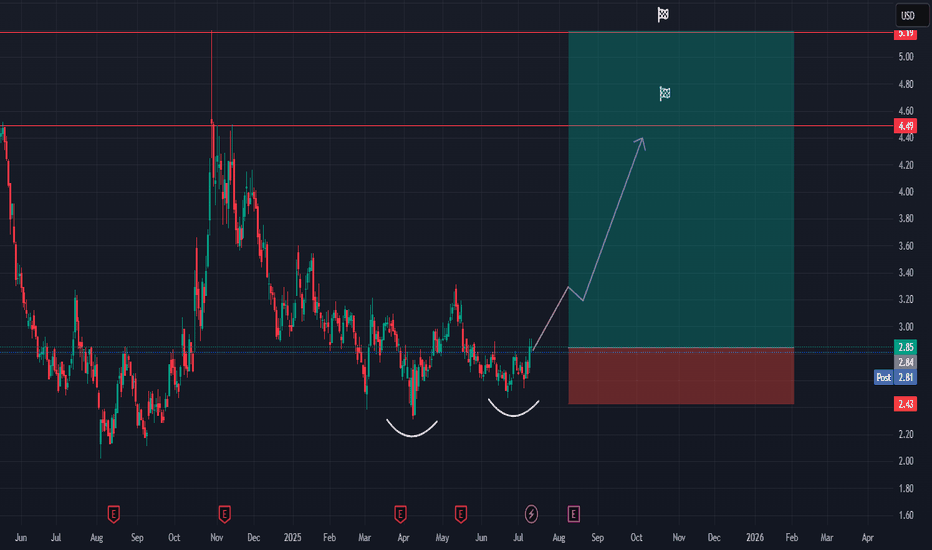This screenshot has width=932, height=550.
Task: Click the 4.00 value on the price scale
Action: 906,192
